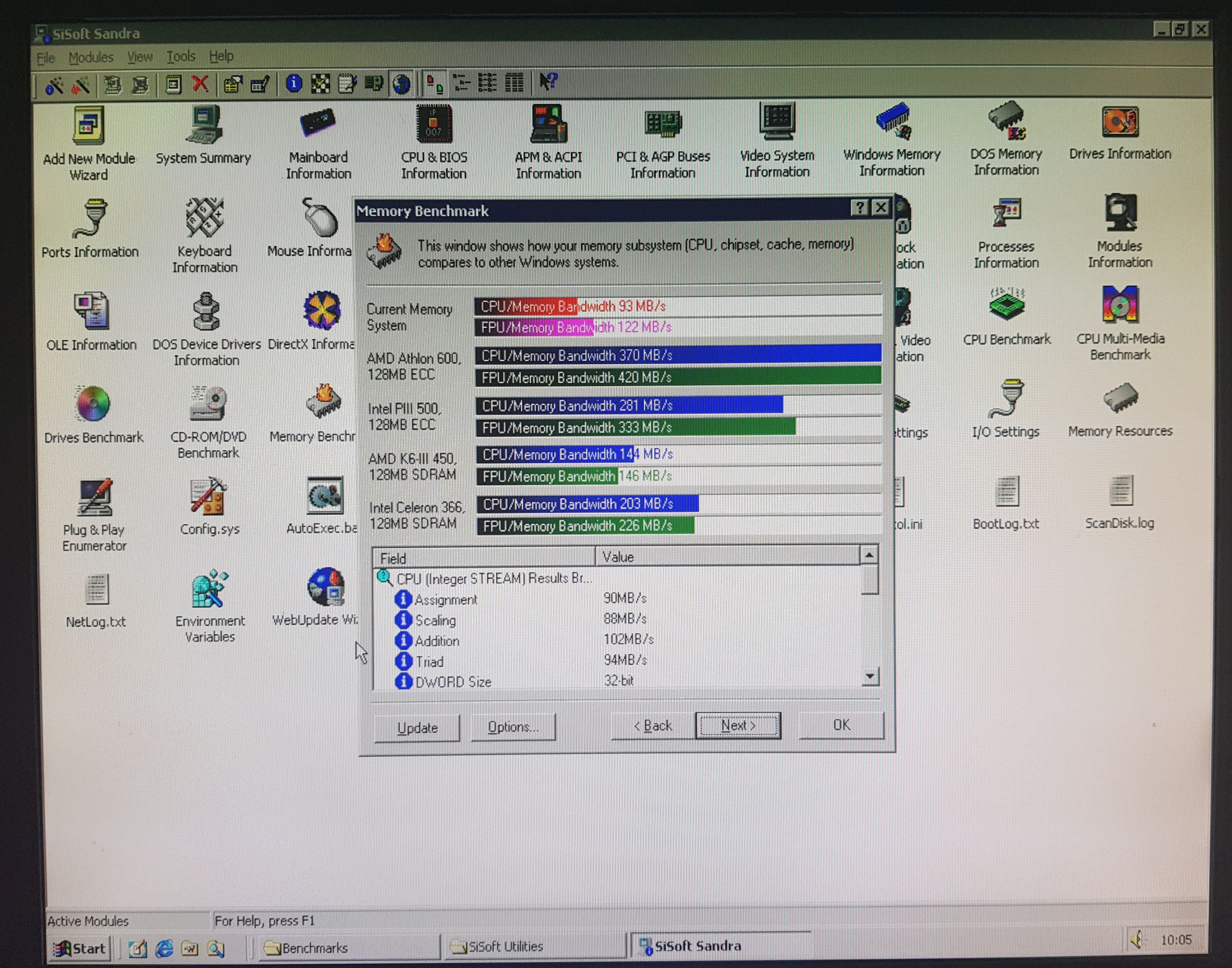Switch to details view toolbar icon
The image size is (1232, 968).
pyautogui.click(x=514, y=83)
